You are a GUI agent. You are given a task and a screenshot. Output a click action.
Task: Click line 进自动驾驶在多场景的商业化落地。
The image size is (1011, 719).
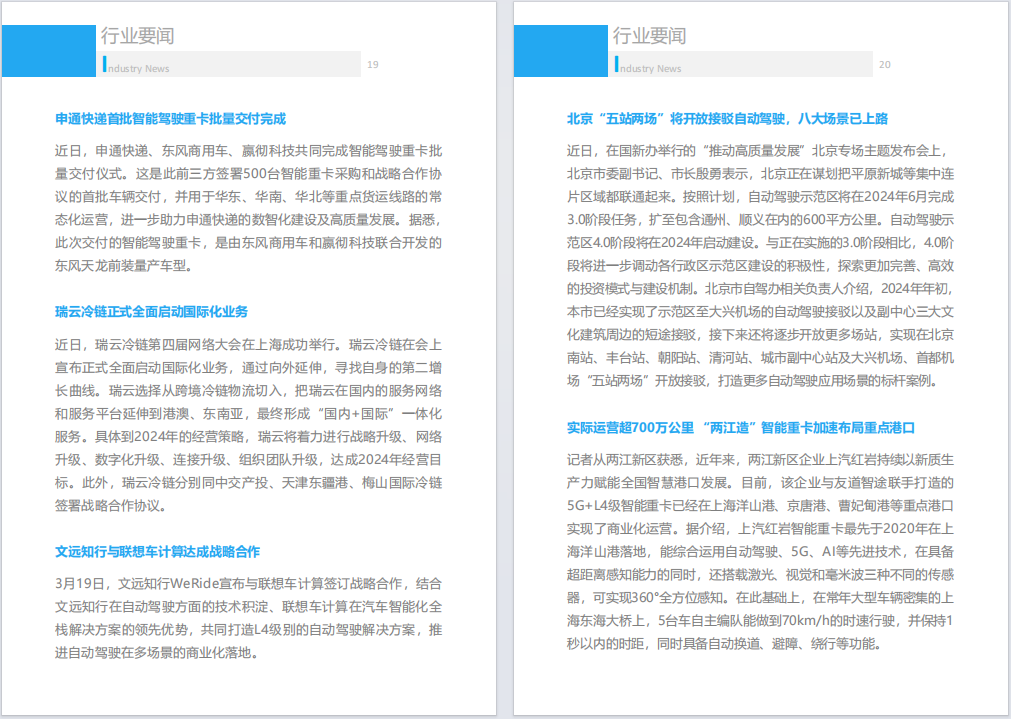click(x=157, y=653)
